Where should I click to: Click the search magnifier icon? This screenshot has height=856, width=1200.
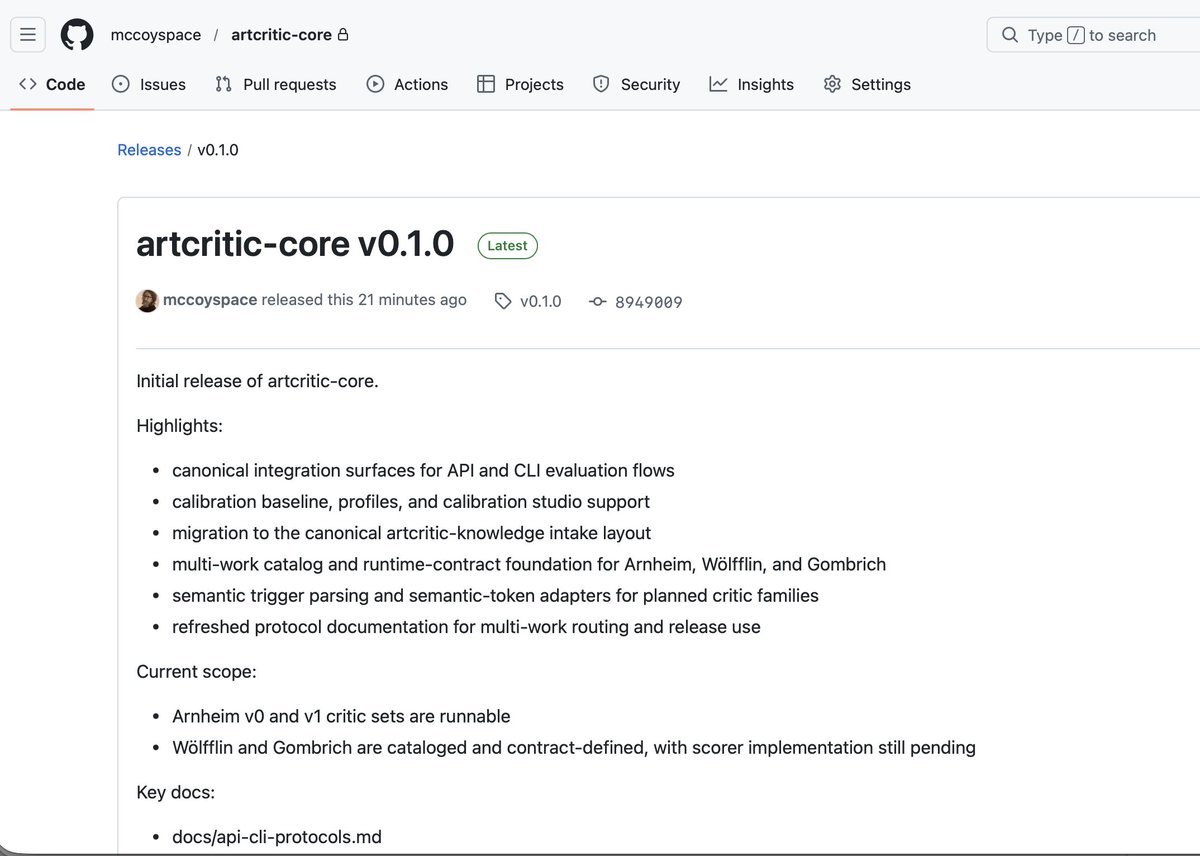1010,35
